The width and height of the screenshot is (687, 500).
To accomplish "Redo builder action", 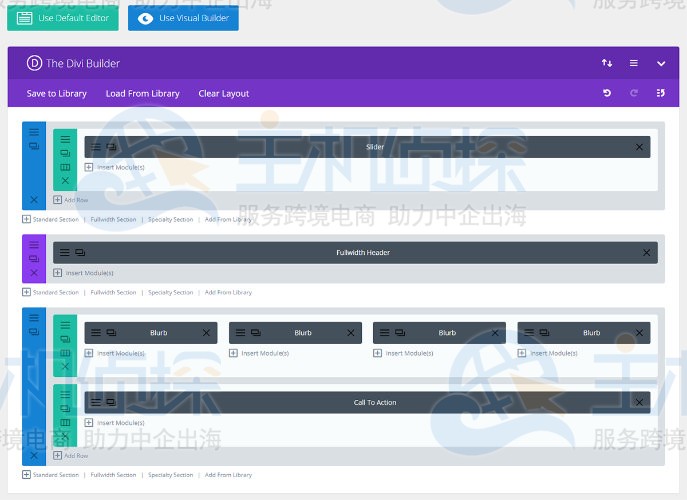I will (634, 93).
